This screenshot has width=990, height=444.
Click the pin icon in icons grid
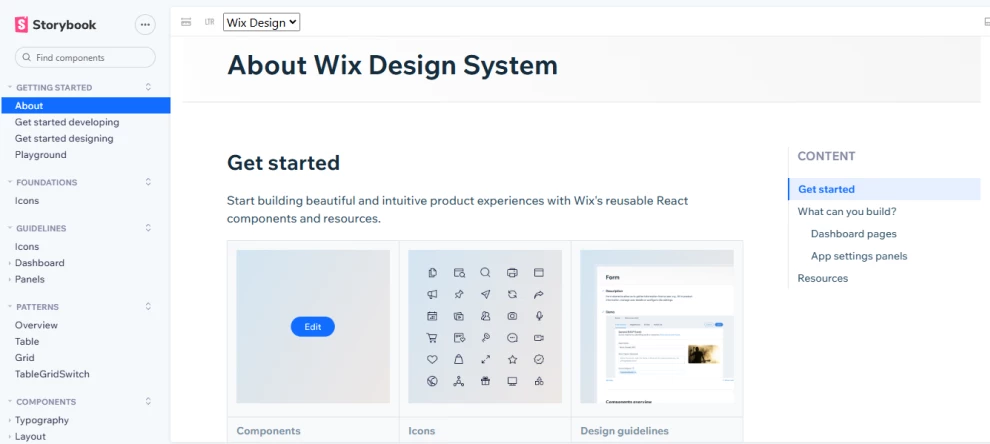(x=459, y=294)
